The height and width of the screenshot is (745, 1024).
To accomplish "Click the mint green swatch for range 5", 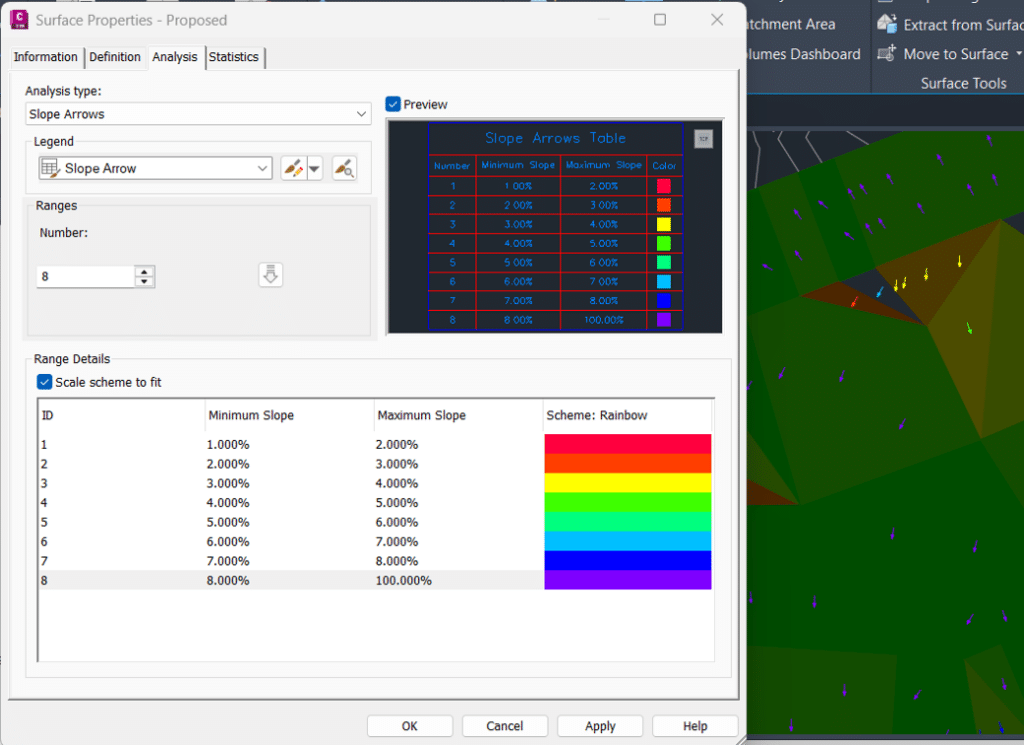I will 628,522.
